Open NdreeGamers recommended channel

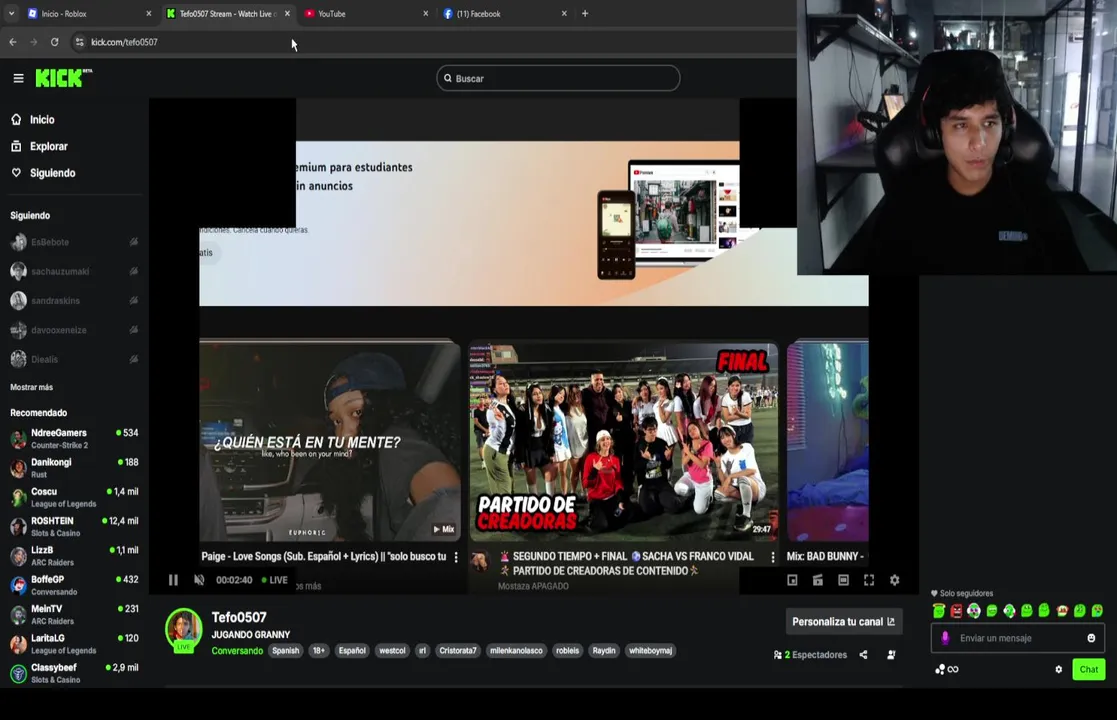coord(74,439)
